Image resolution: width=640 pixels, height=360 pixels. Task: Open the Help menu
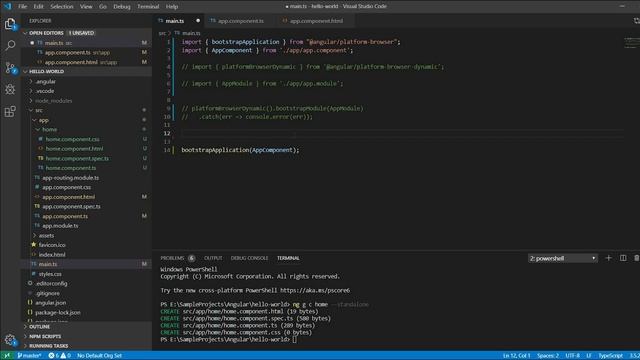click(x=171, y=7)
